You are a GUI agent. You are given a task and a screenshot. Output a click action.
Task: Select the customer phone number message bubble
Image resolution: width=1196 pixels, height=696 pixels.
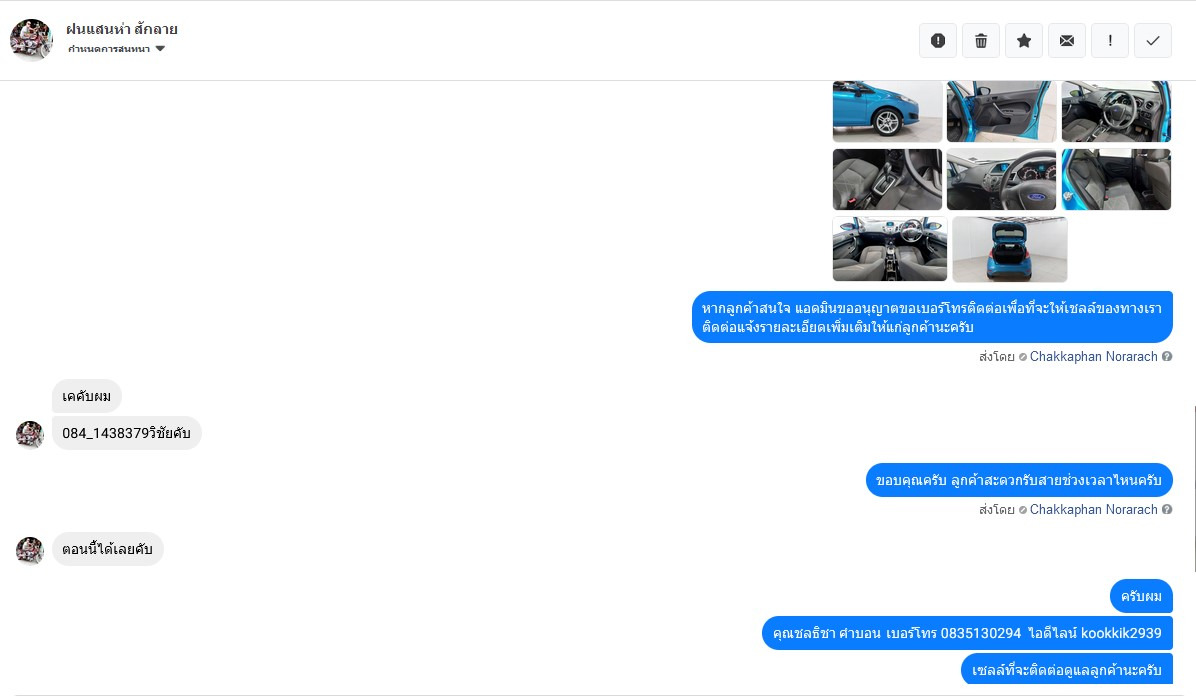(x=127, y=433)
